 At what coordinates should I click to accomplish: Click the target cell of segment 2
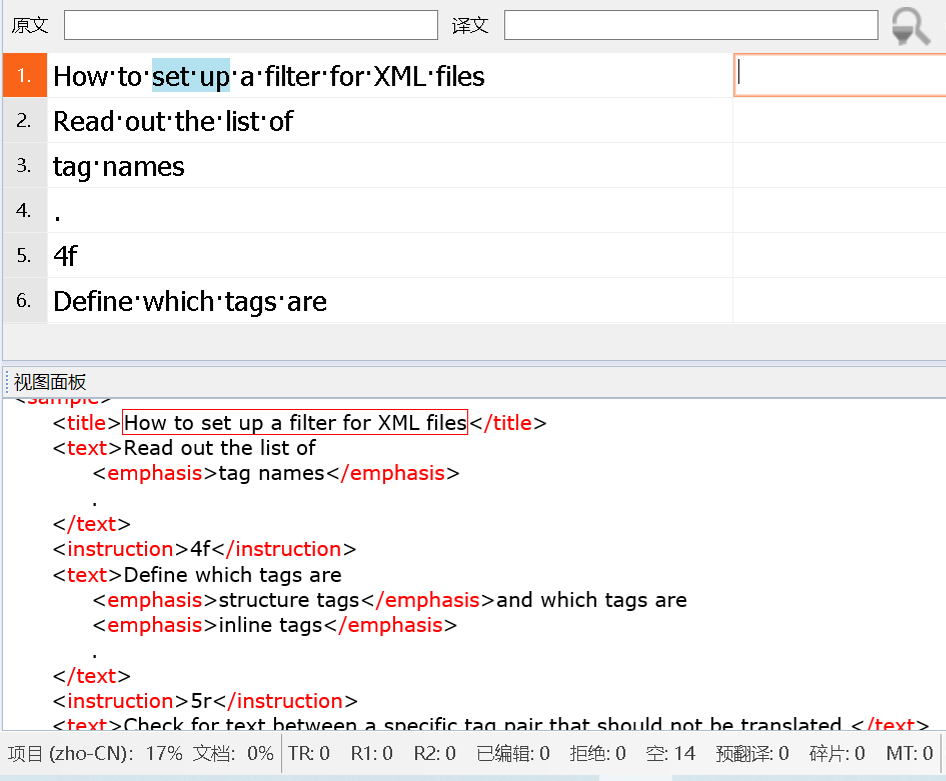(x=840, y=120)
